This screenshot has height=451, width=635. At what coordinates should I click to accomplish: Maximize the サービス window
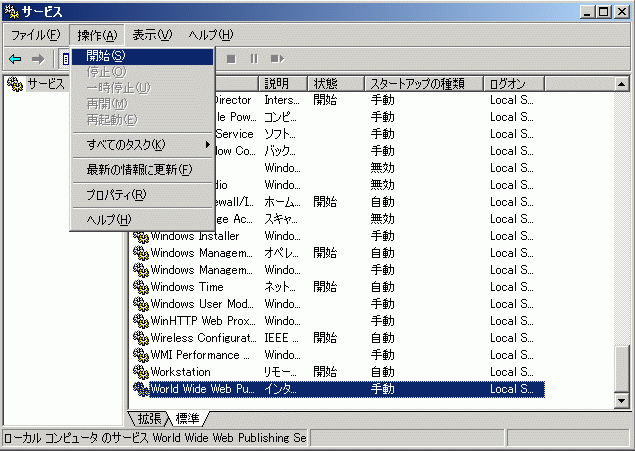[603, 12]
